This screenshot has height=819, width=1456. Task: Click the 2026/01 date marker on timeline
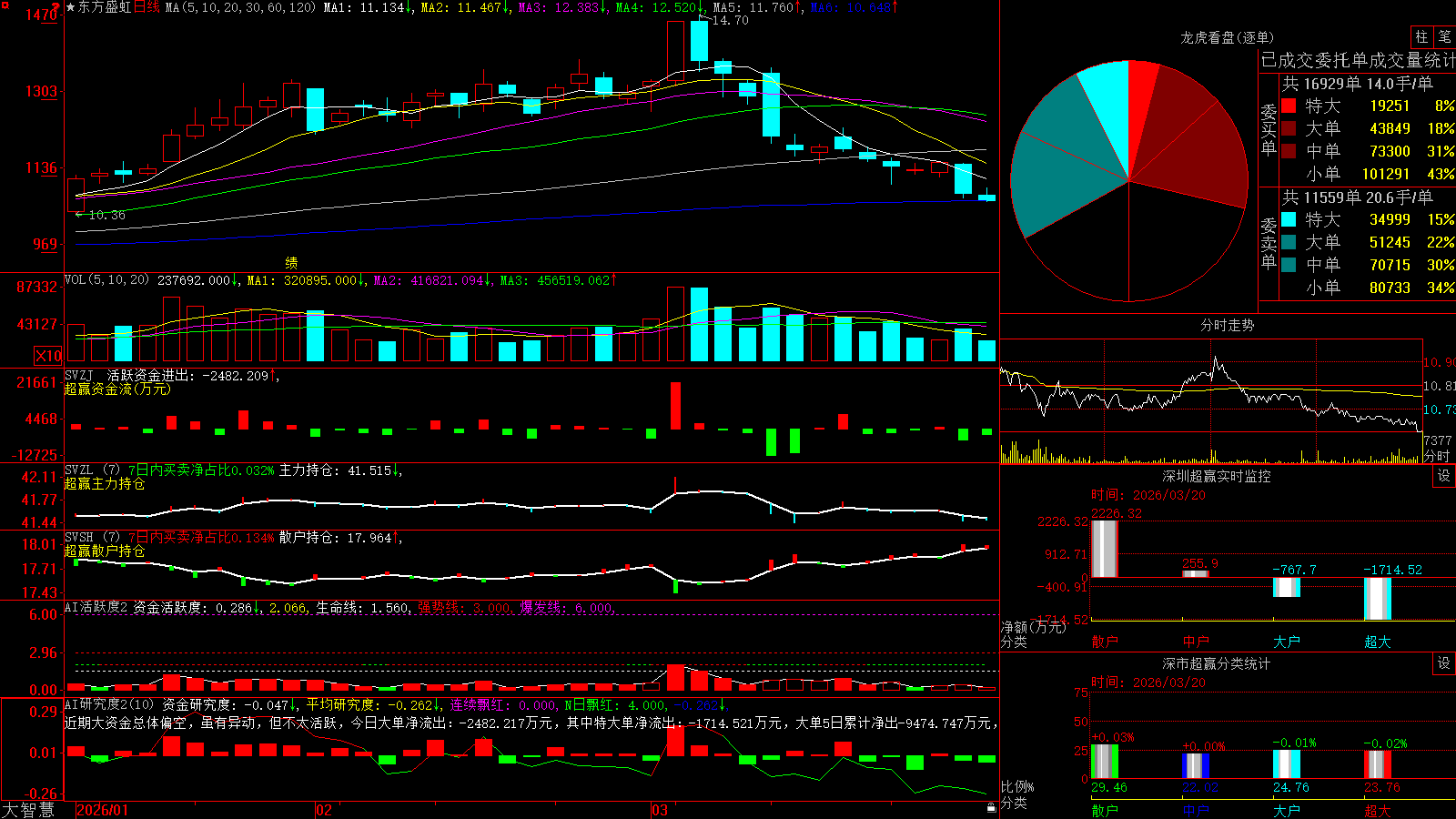tap(103, 810)
